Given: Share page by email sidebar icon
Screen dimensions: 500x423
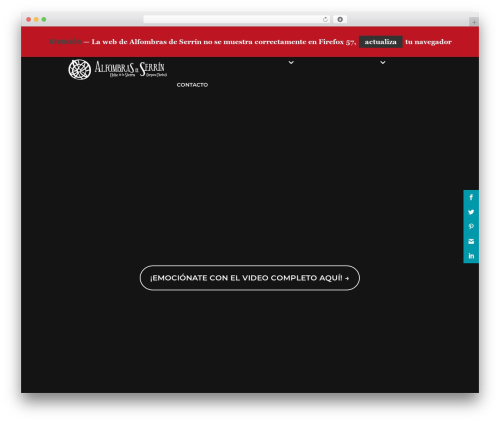Looking at the screenshot, I should tap(471, 241).
